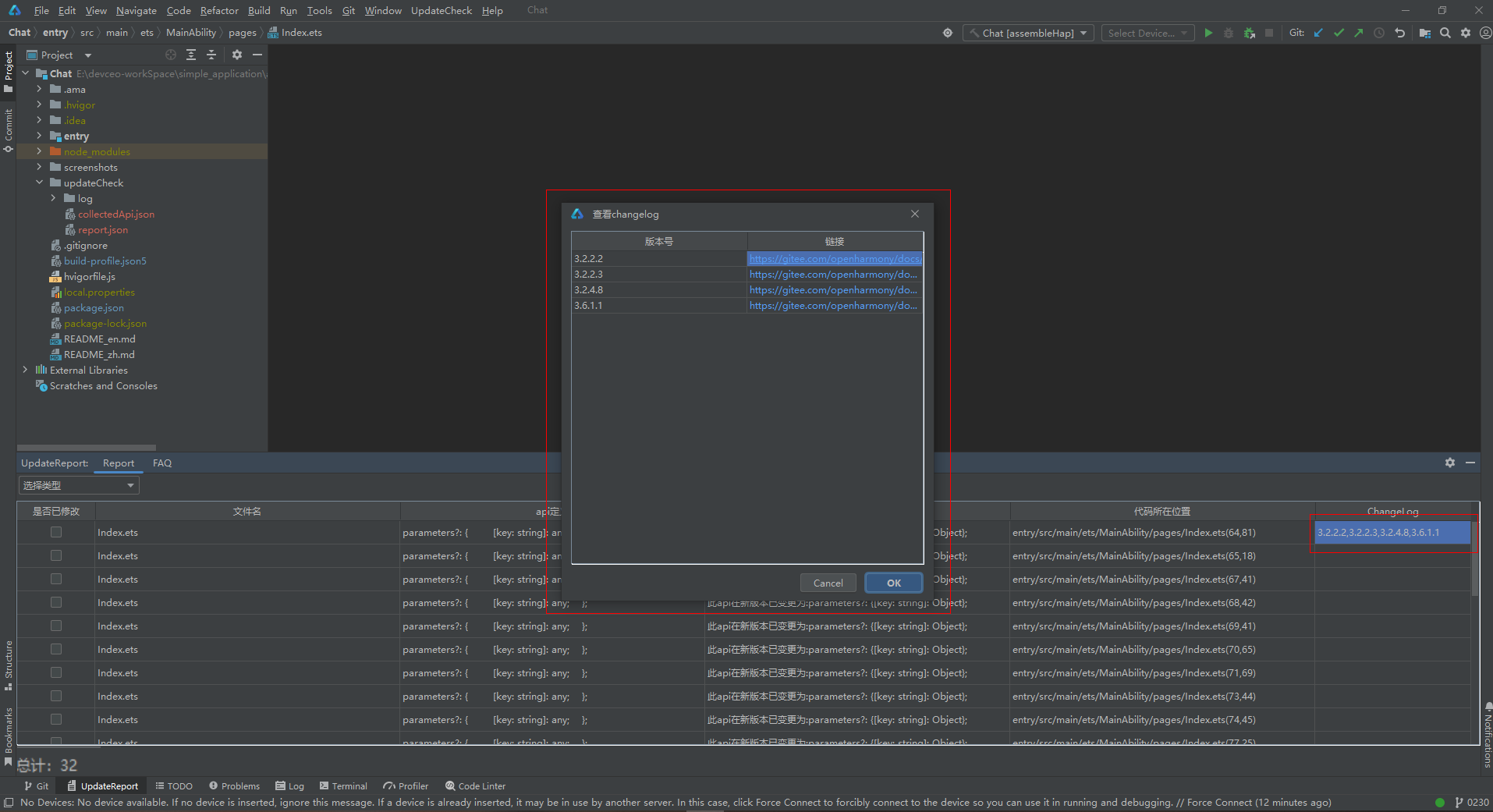
Task: Tick checkbox for first Index.ets row
Action: click(x=56, y=532)
